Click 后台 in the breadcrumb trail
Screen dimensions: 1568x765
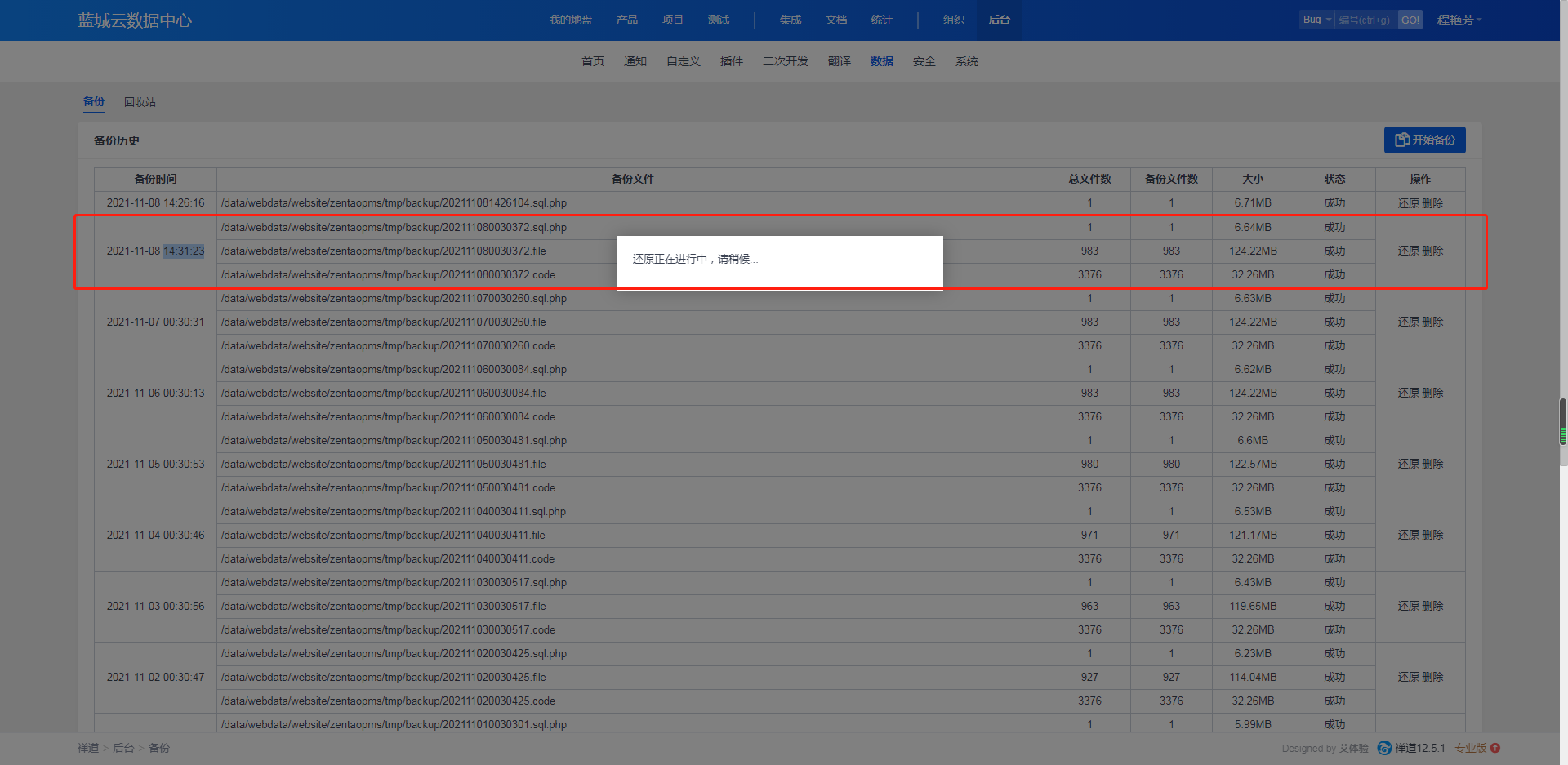(123, 748)
